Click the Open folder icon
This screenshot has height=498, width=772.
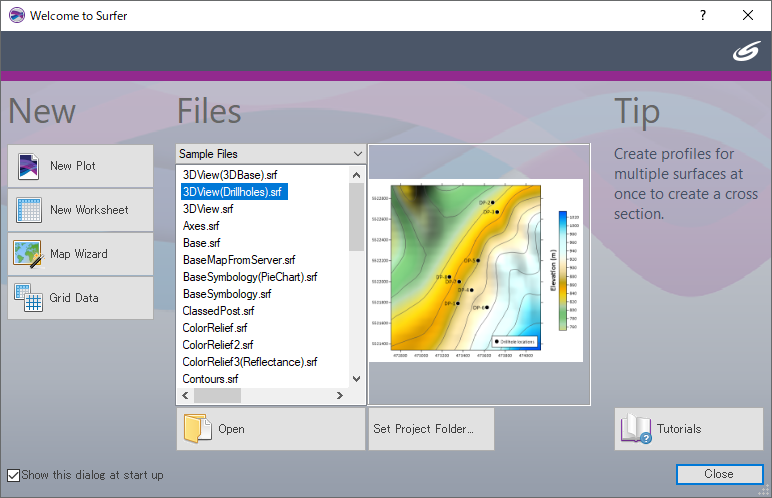click(197, 429)
